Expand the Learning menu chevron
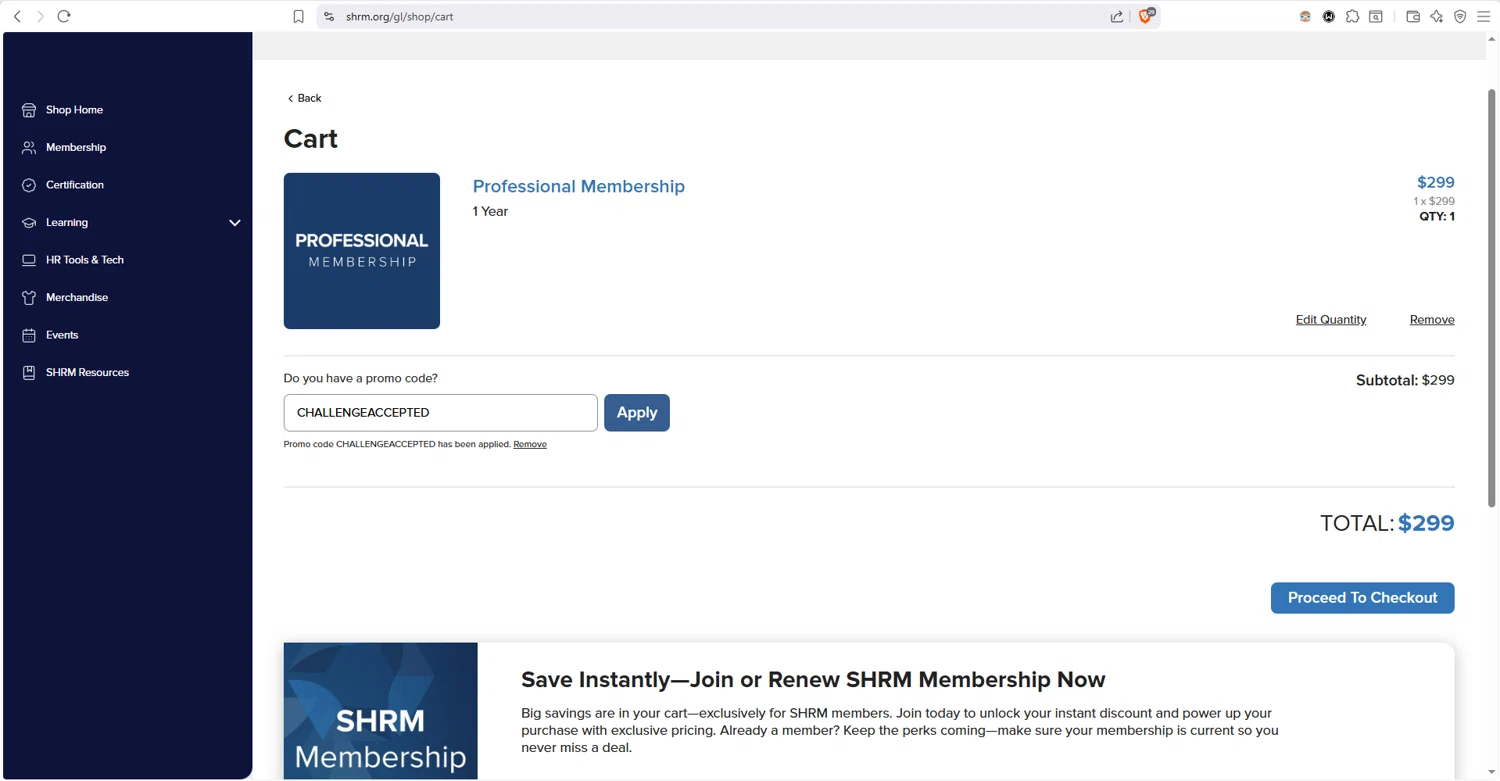1500x781 pixels. coord(235,222)
